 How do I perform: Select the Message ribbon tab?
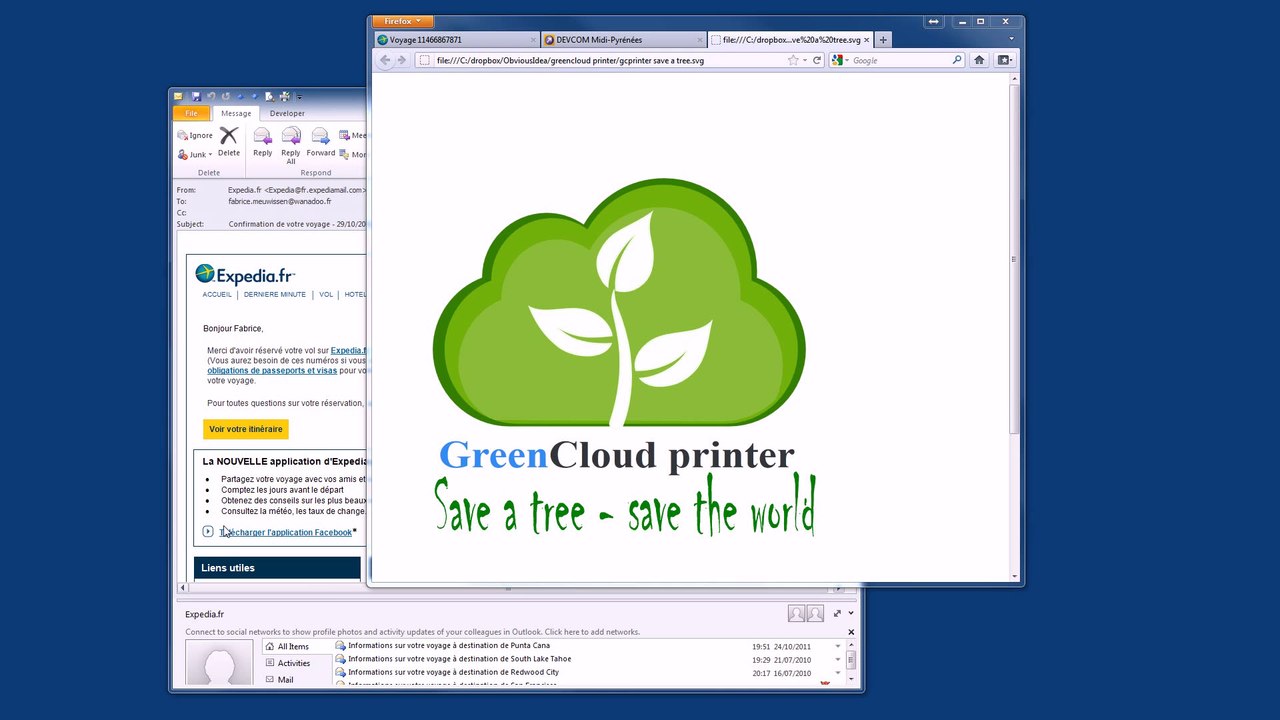click(x=236, y=113)
